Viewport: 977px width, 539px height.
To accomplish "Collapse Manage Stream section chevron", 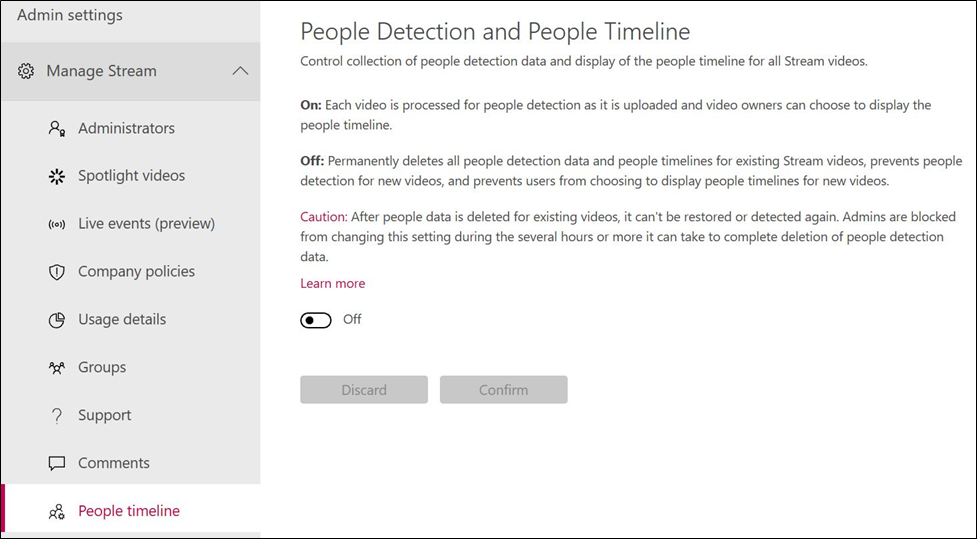I will click(240, 71).
